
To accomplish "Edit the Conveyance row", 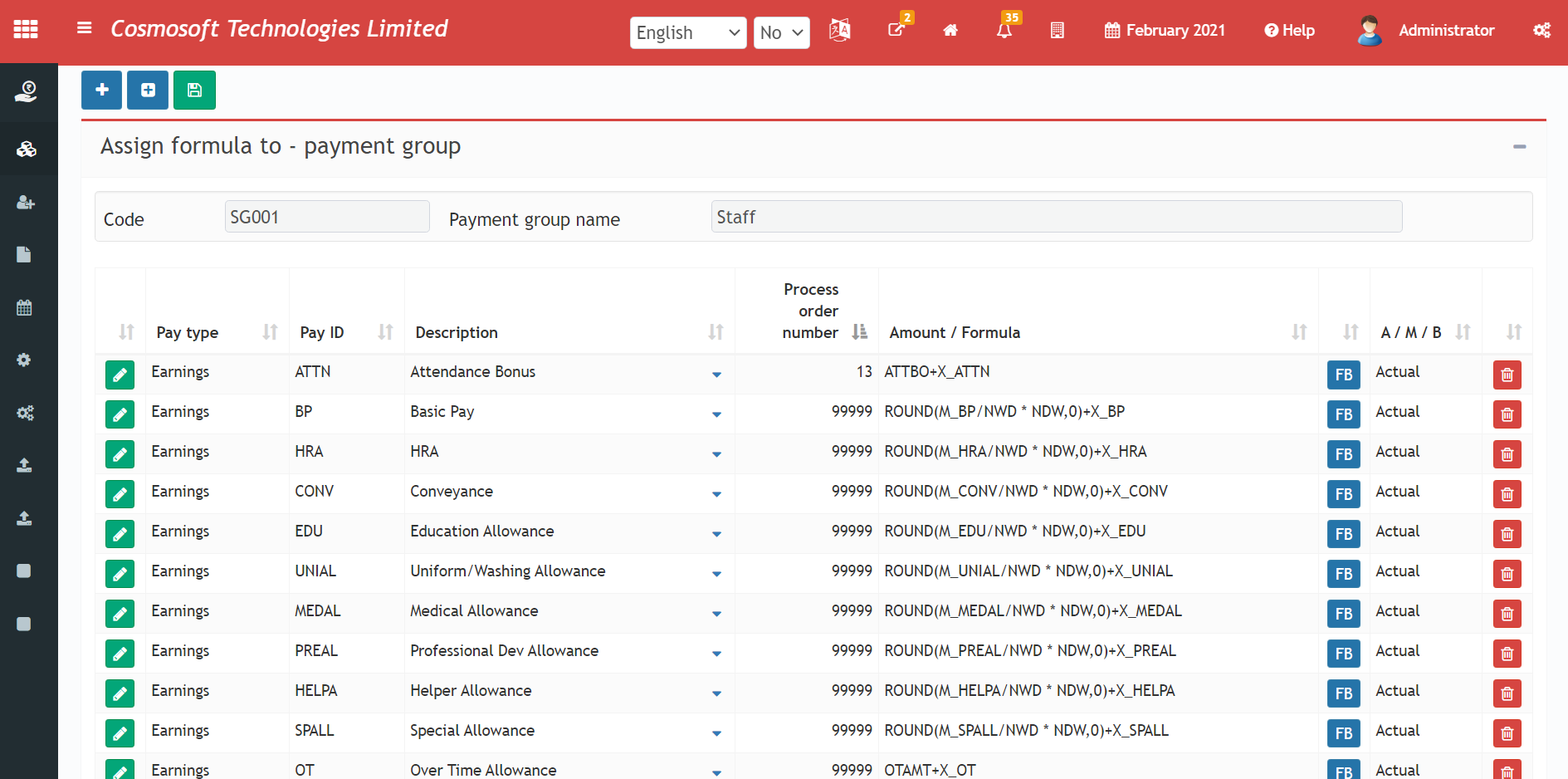I will point(120,494).
